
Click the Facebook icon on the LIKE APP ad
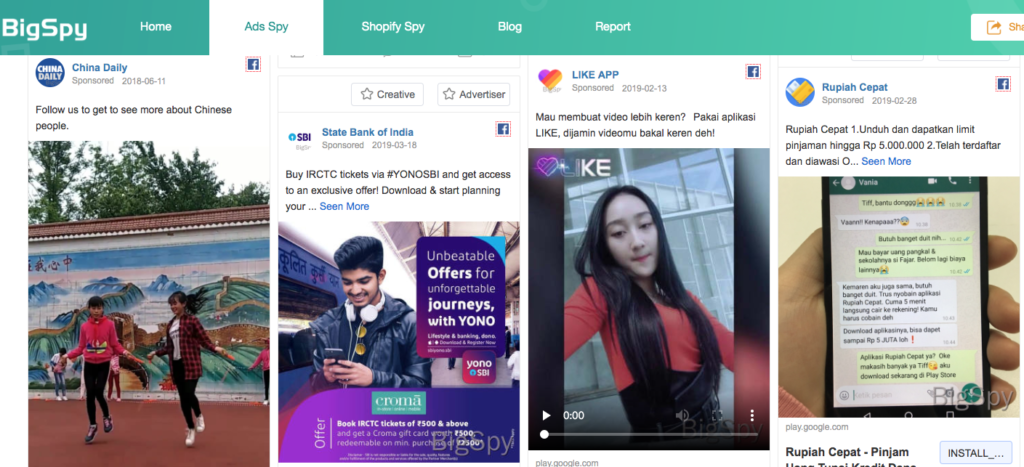click(753, 71)
